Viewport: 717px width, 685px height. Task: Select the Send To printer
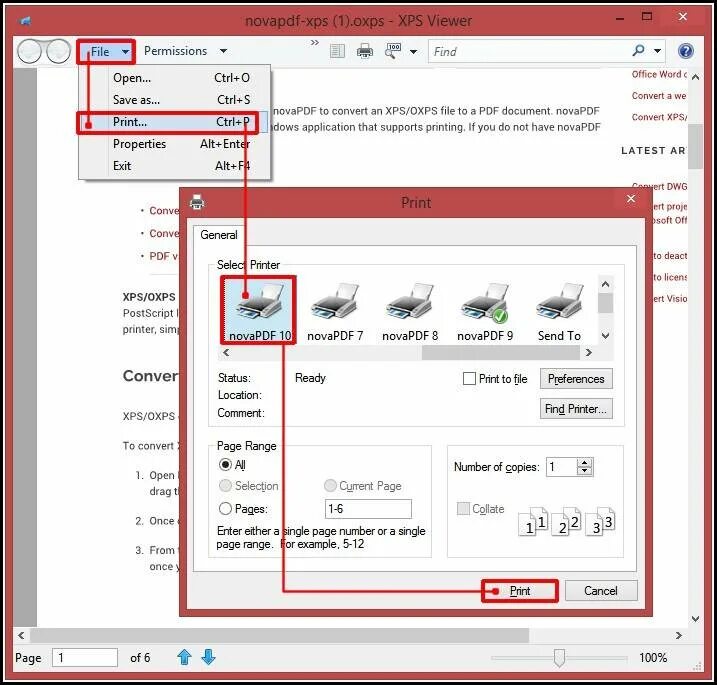pyautogui.click(x=559, y=311)
